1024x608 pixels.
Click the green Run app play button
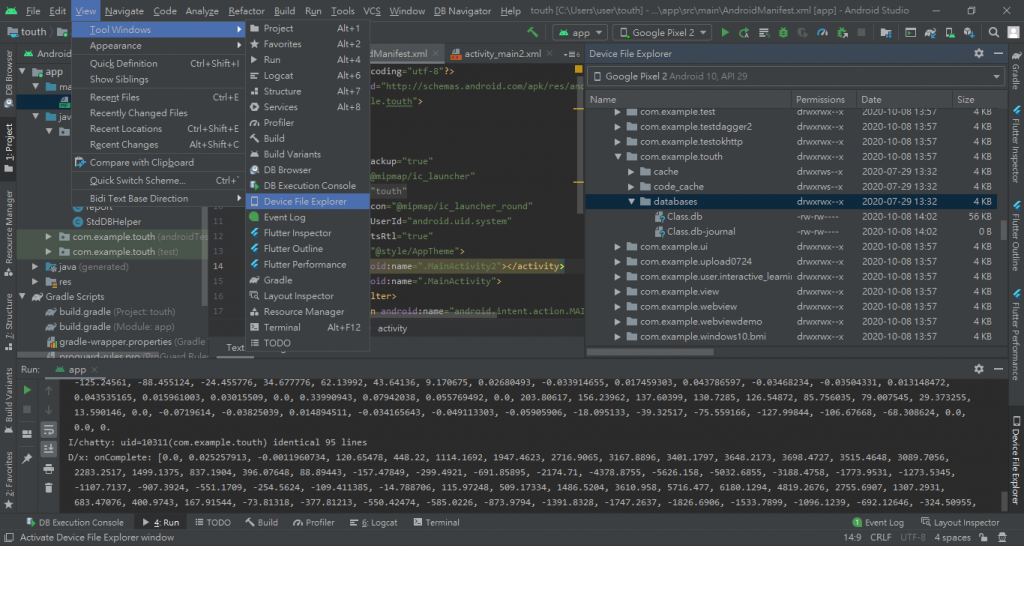(x=724, y=33)
